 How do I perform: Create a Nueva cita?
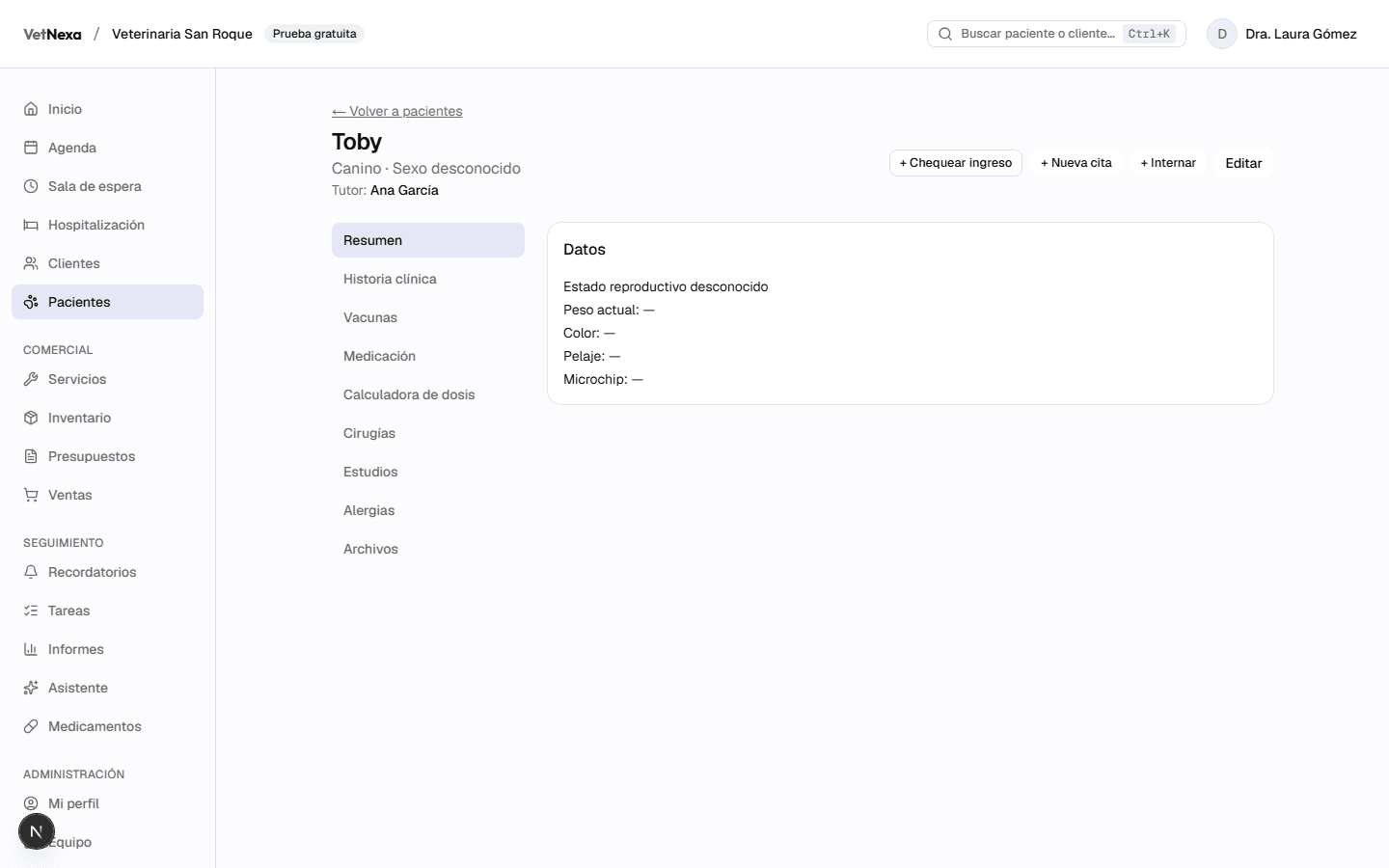tap(1076, 163)
